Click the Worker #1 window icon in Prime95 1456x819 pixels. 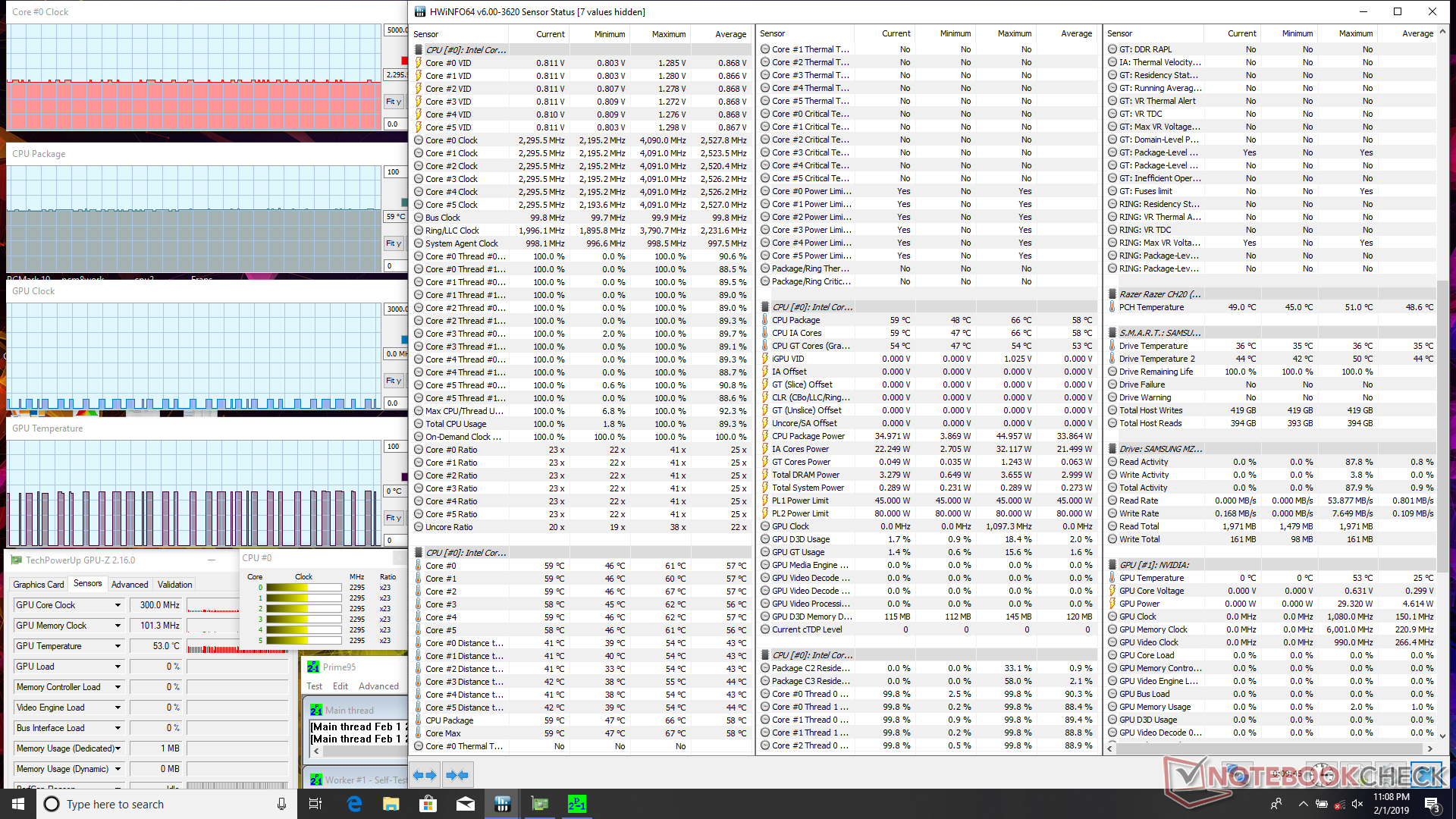point(317,780)
